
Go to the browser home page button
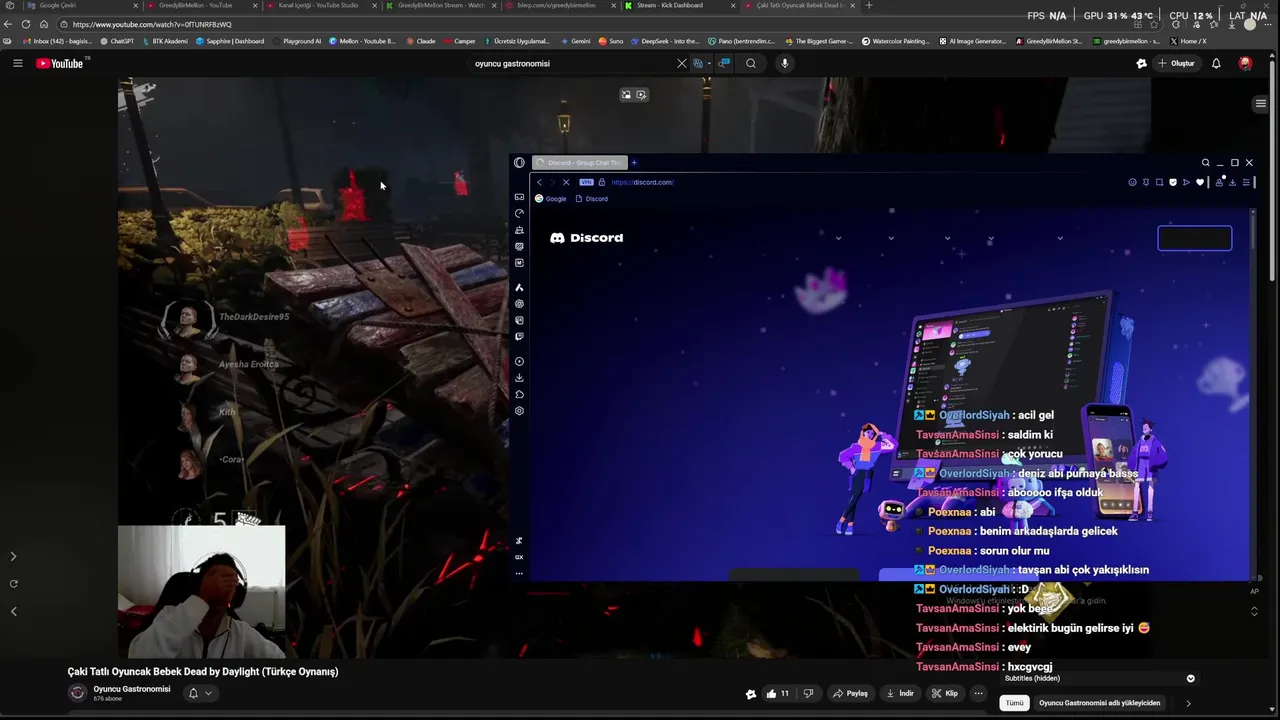click(x=43, y=24)
